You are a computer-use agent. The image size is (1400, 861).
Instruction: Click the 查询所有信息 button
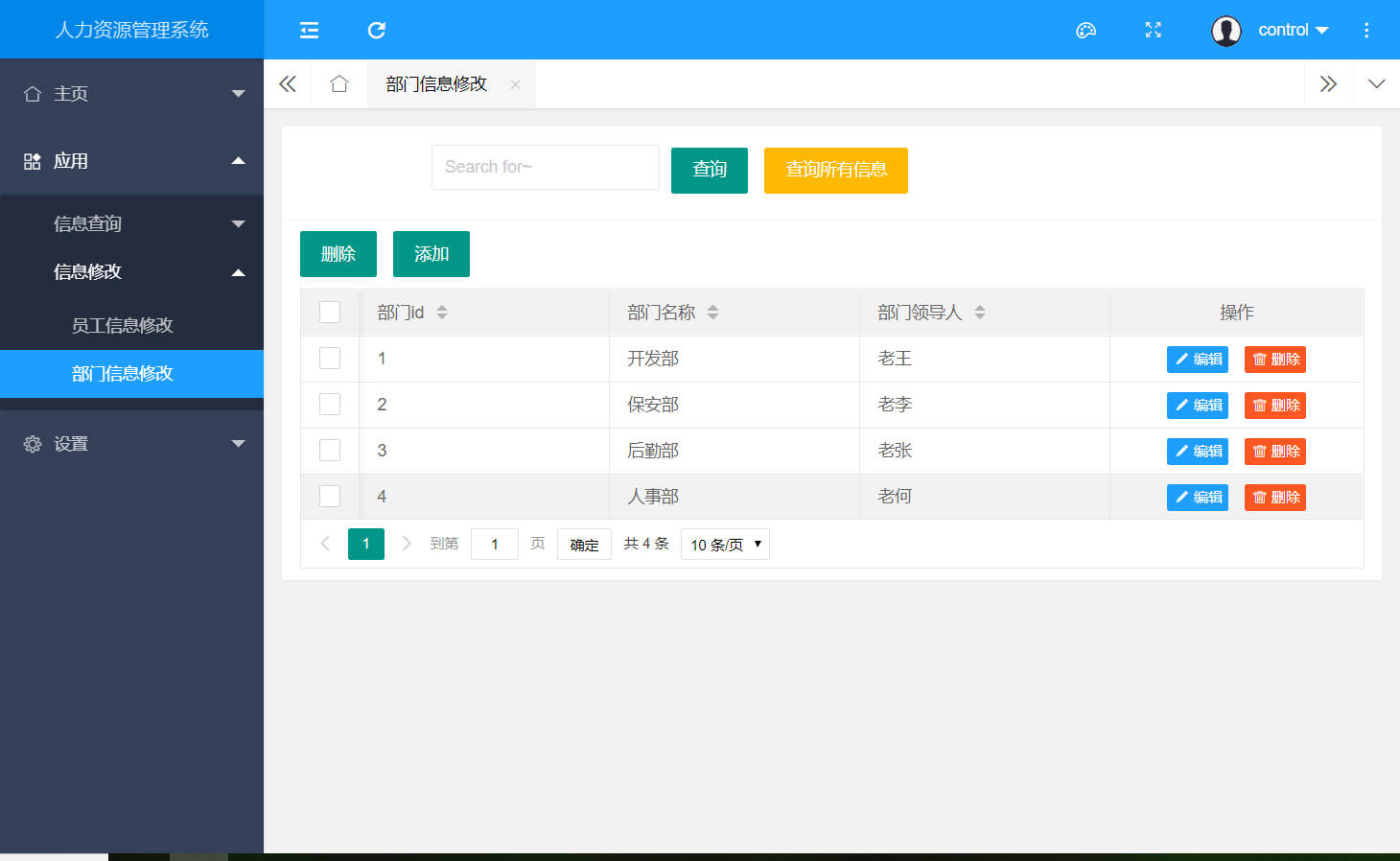pos(836,170)
